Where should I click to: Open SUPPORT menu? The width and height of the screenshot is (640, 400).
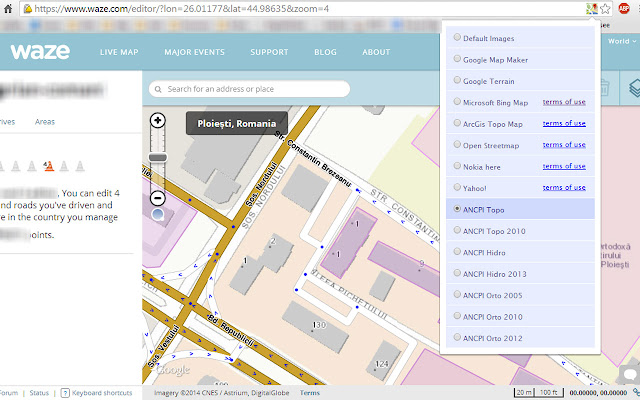(269, 52)
